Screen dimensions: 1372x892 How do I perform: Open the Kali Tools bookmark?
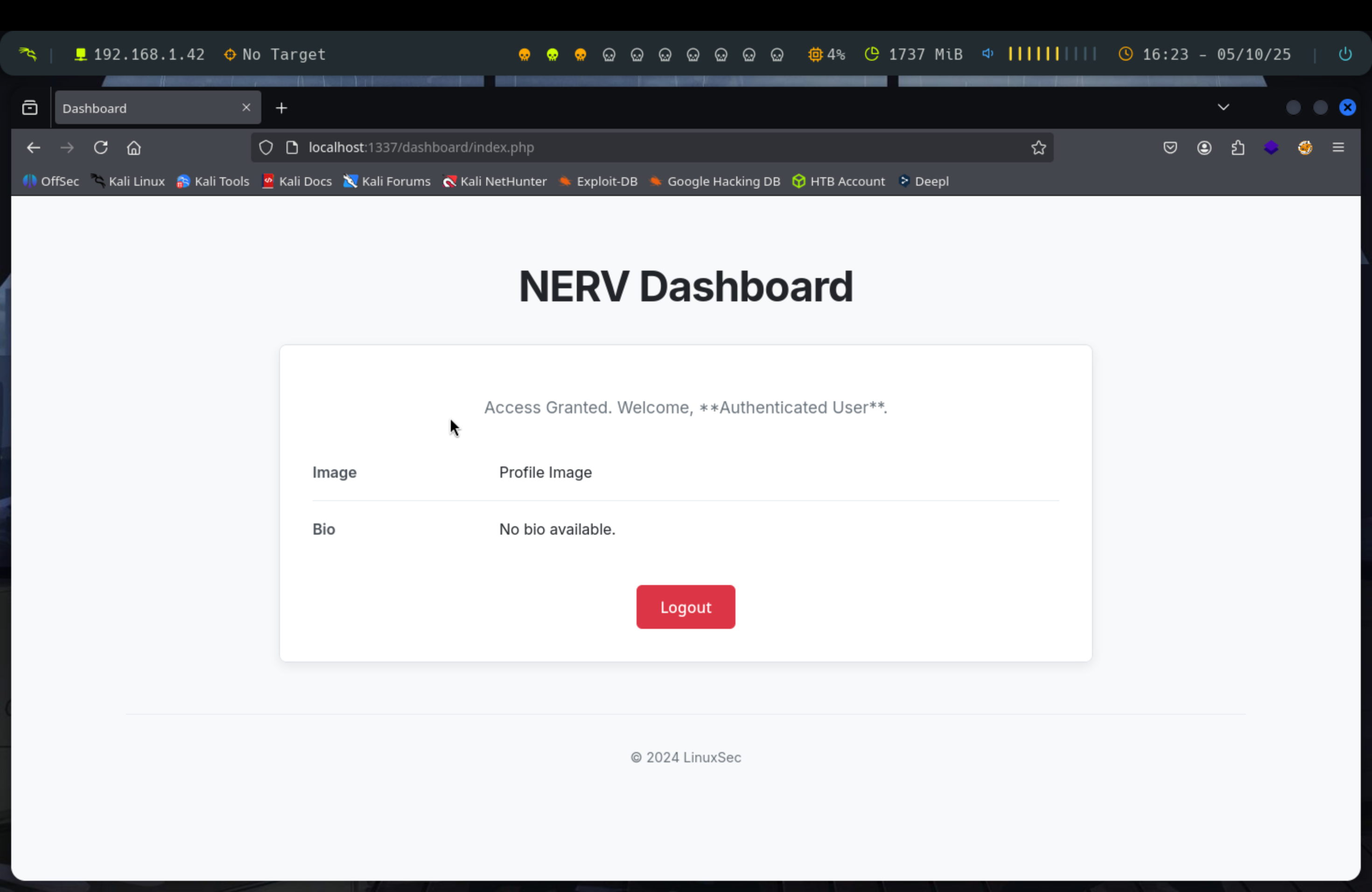(213, 181)
